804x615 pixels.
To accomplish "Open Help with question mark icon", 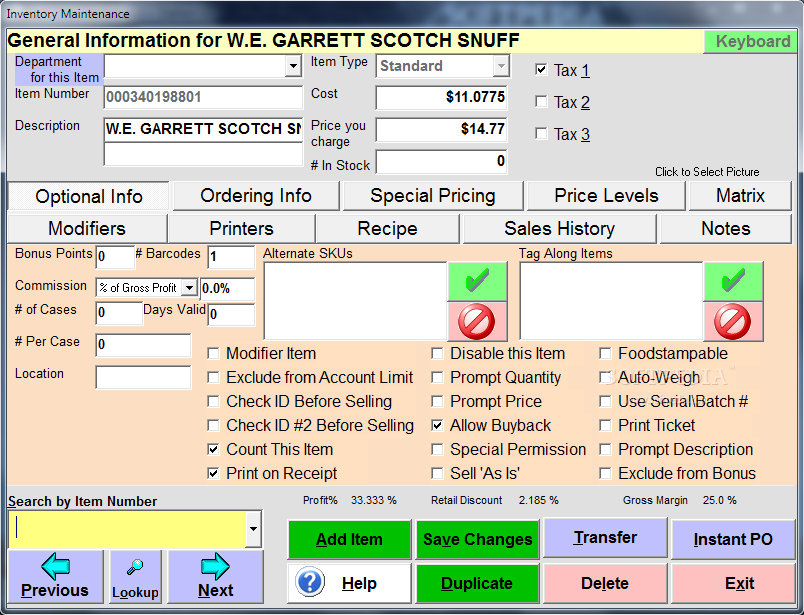I will pyautogui.click(x=349, y=583).
